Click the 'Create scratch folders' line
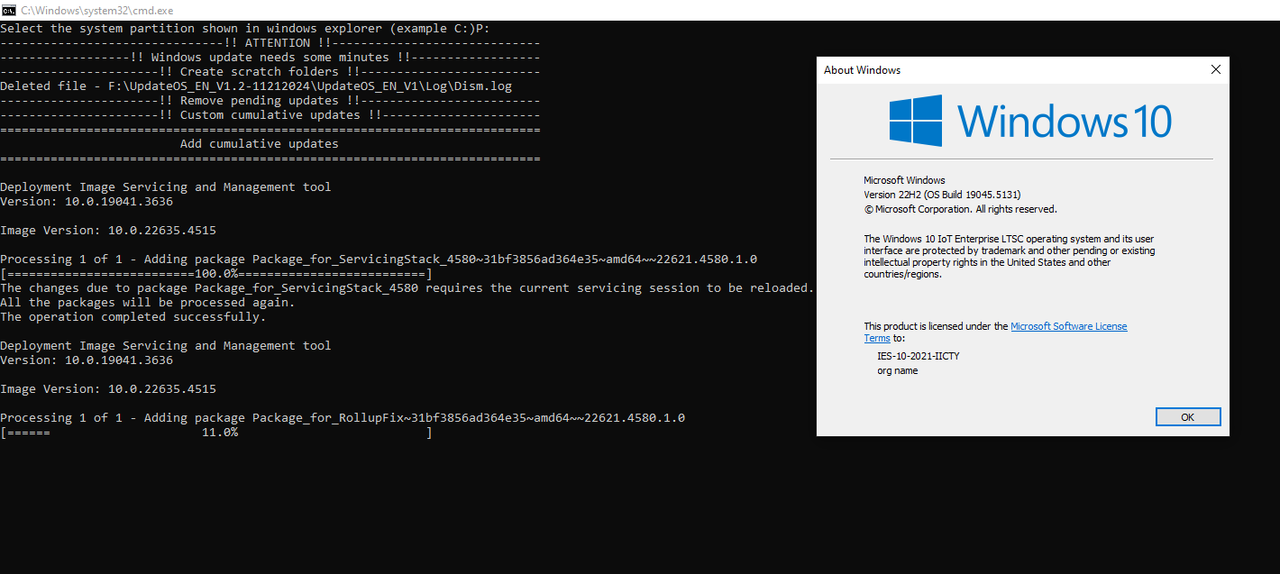Image resolution: width=1280 pixels, height=574 pixels. click(x=270, y=72)
